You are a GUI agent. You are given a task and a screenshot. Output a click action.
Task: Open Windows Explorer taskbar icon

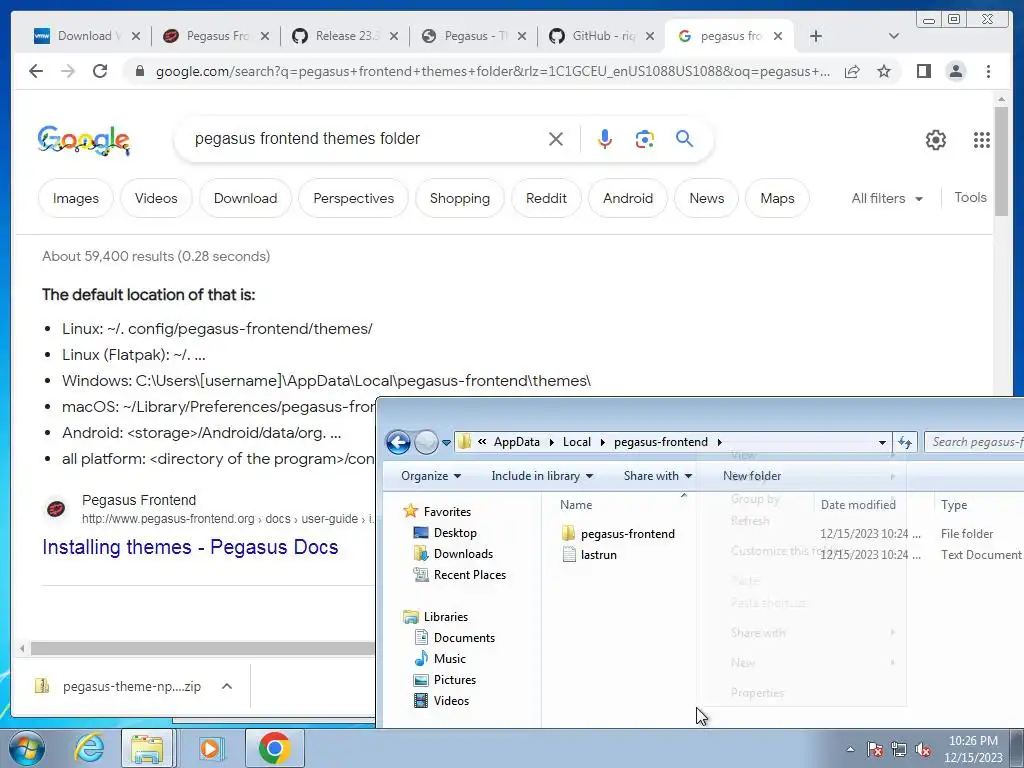point(148,748)
